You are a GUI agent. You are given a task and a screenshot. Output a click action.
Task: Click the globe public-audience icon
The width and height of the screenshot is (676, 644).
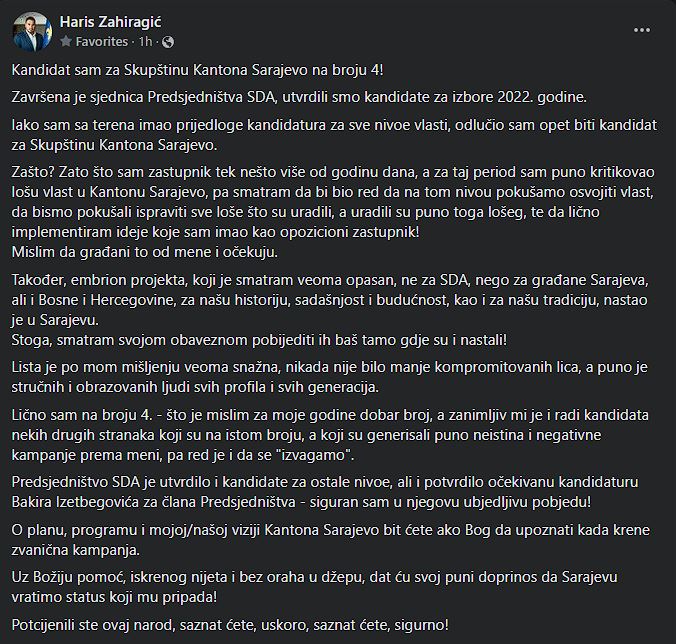pos(168,42)
